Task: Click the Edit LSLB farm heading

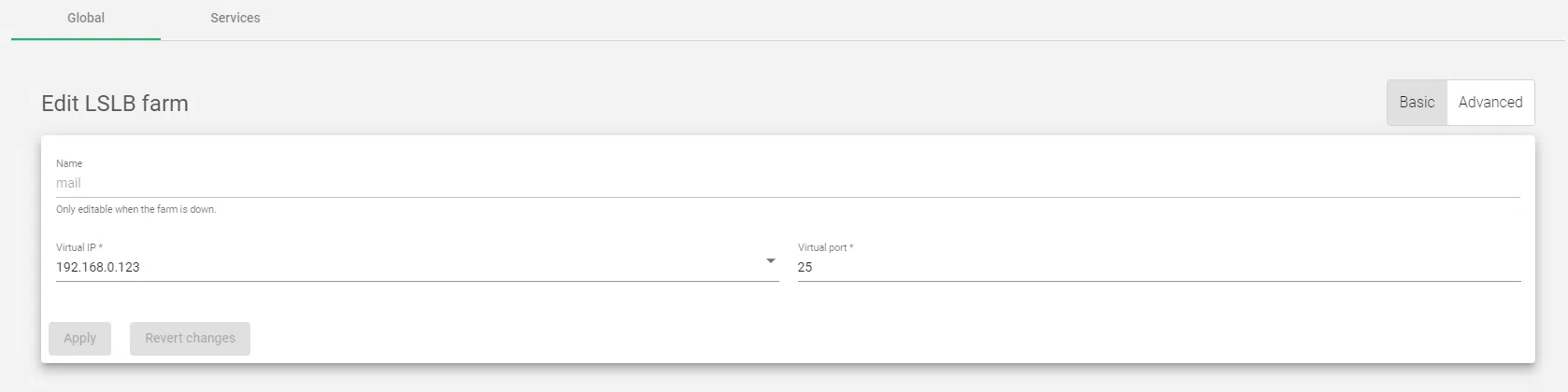Action: [115, 104]
